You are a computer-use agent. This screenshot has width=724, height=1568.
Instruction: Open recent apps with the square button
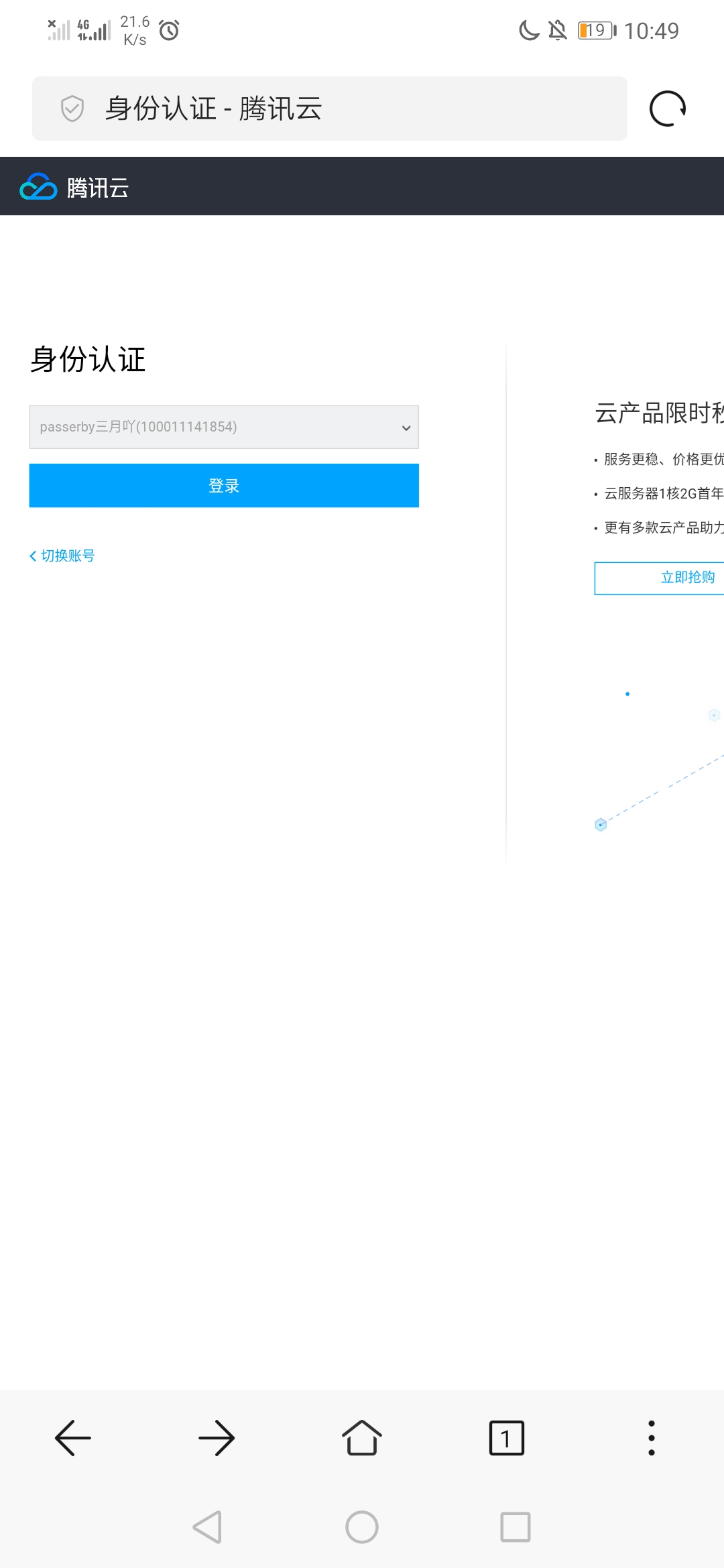pyautogui.click(x=515, y=1527)
